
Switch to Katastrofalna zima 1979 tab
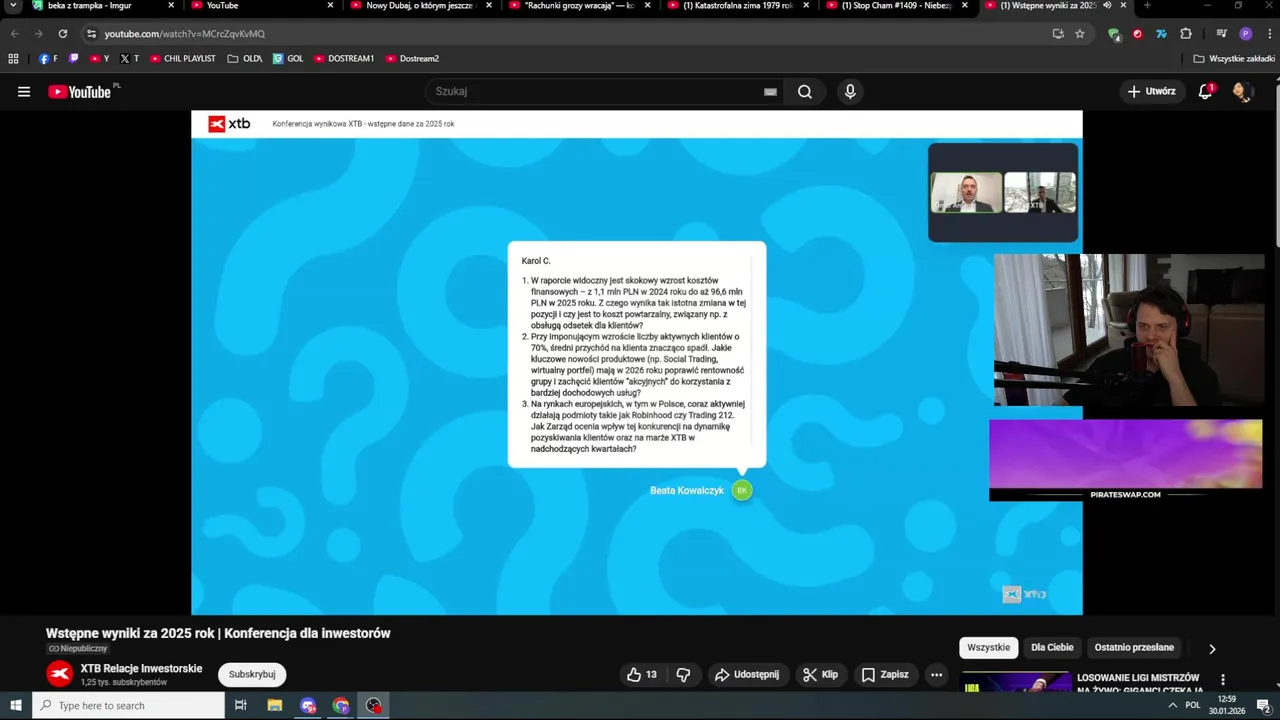pyautogui.click(x=739, y=6)
